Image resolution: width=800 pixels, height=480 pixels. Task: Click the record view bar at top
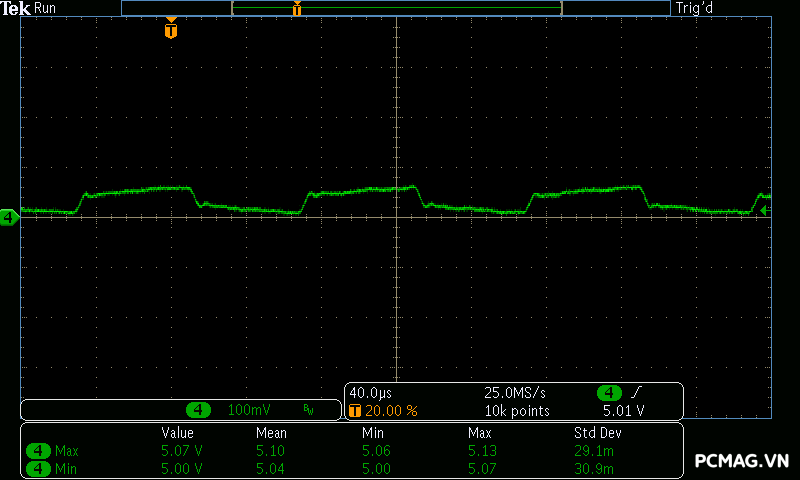(396, 8)
